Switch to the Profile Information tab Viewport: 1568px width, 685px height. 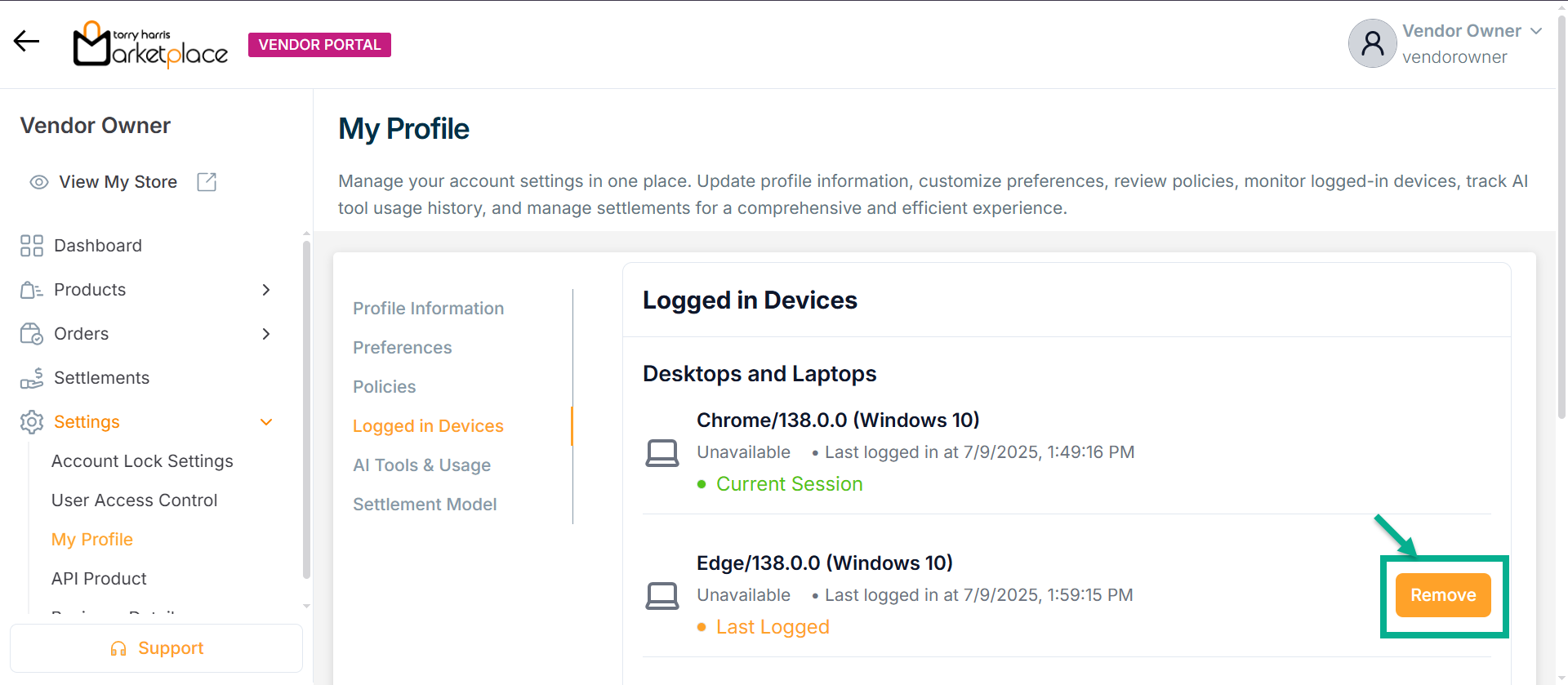pos(428,309)
